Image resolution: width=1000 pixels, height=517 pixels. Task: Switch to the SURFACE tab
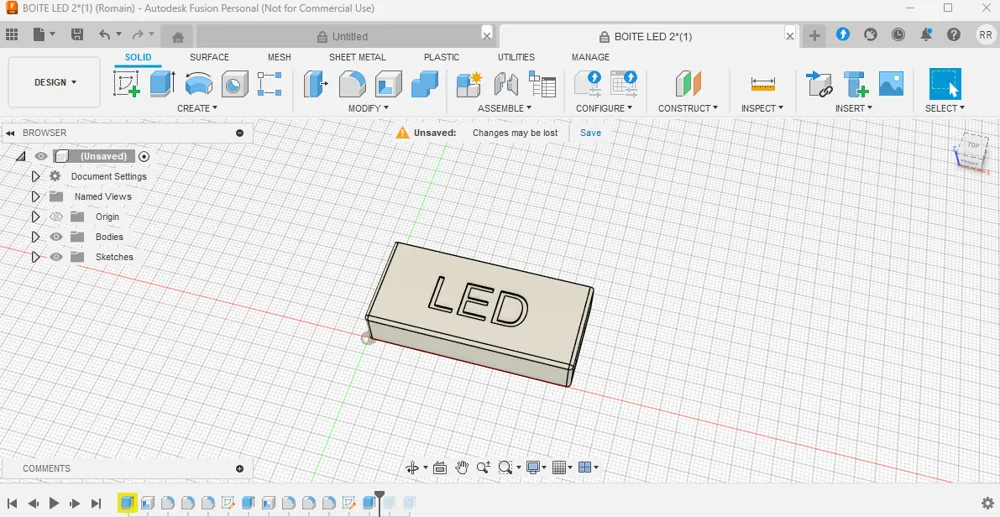pos(209,57)
